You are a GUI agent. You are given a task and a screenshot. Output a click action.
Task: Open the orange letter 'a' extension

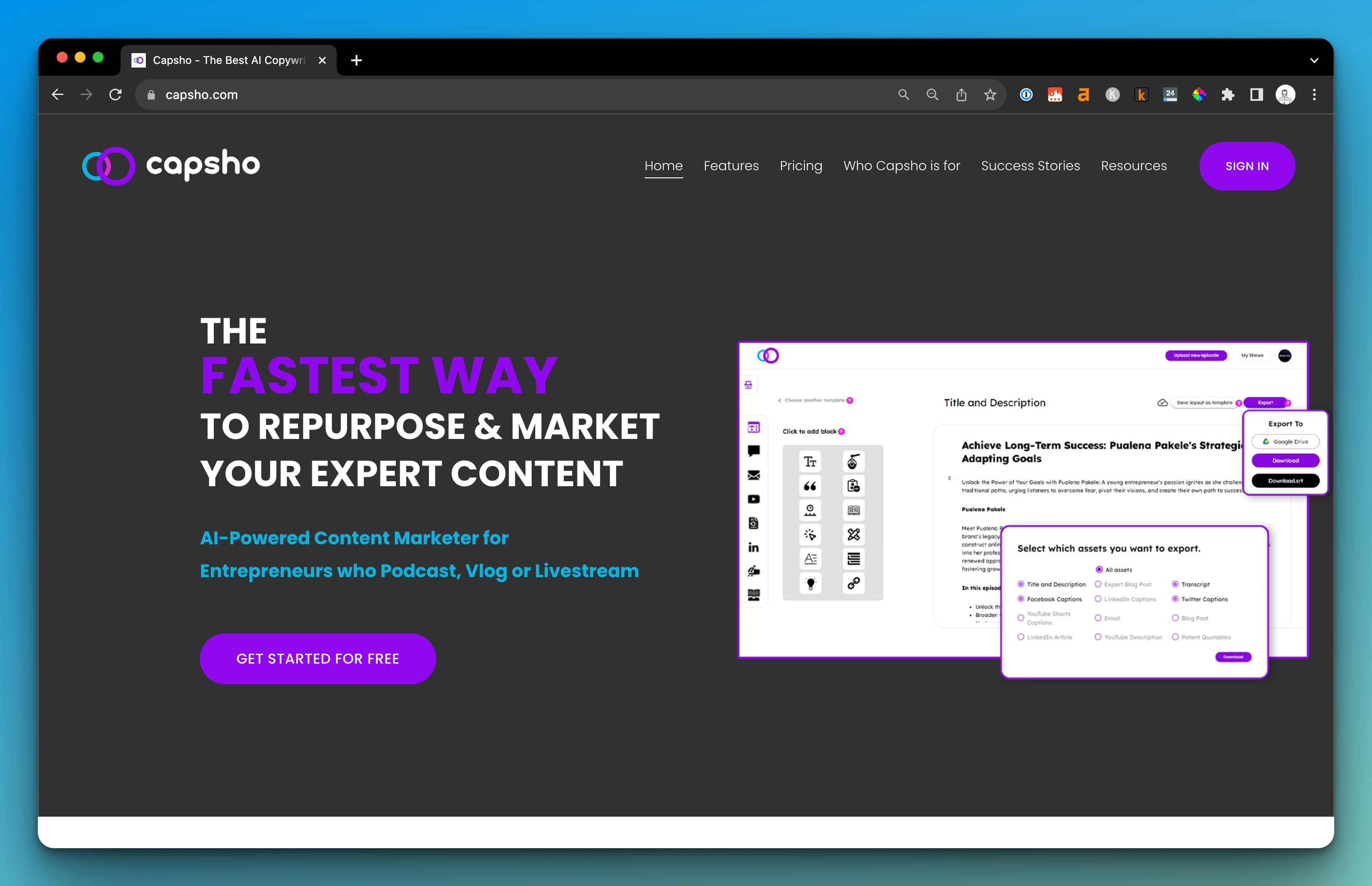(x=1083, y=95)
